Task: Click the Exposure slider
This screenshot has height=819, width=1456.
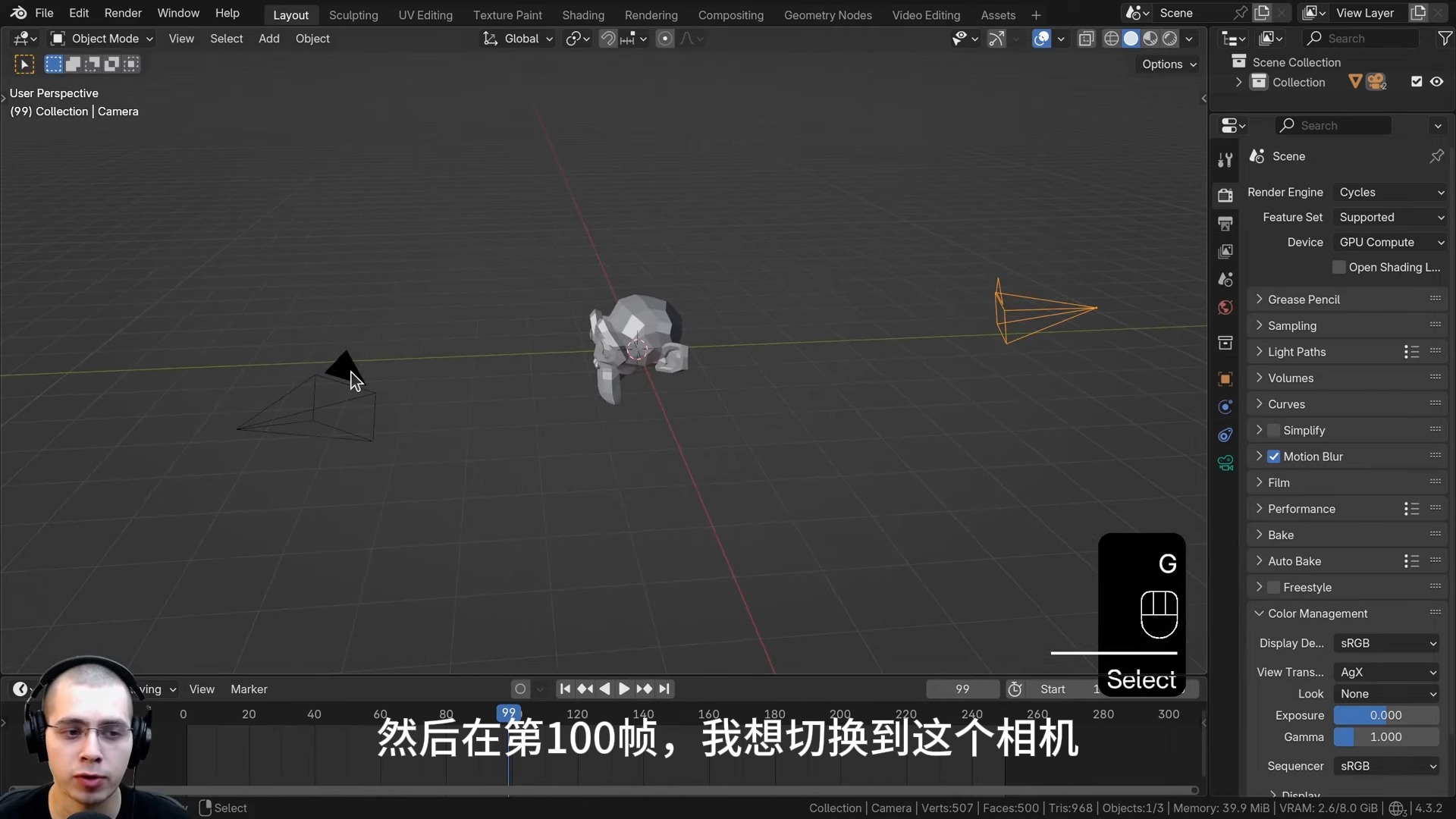Action: [x=1385, y=715]
